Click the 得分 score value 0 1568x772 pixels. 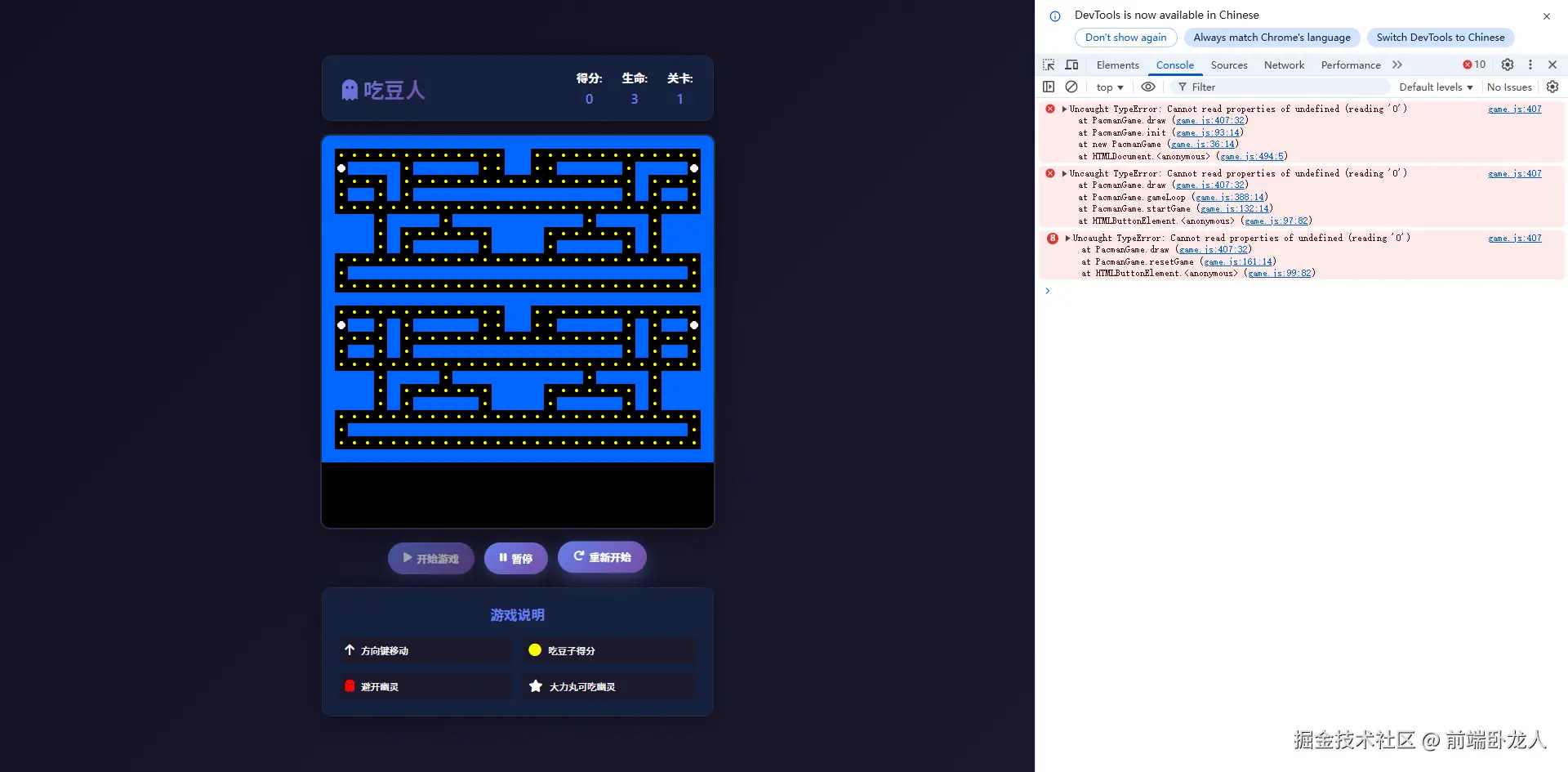click(x=589, y=99)
